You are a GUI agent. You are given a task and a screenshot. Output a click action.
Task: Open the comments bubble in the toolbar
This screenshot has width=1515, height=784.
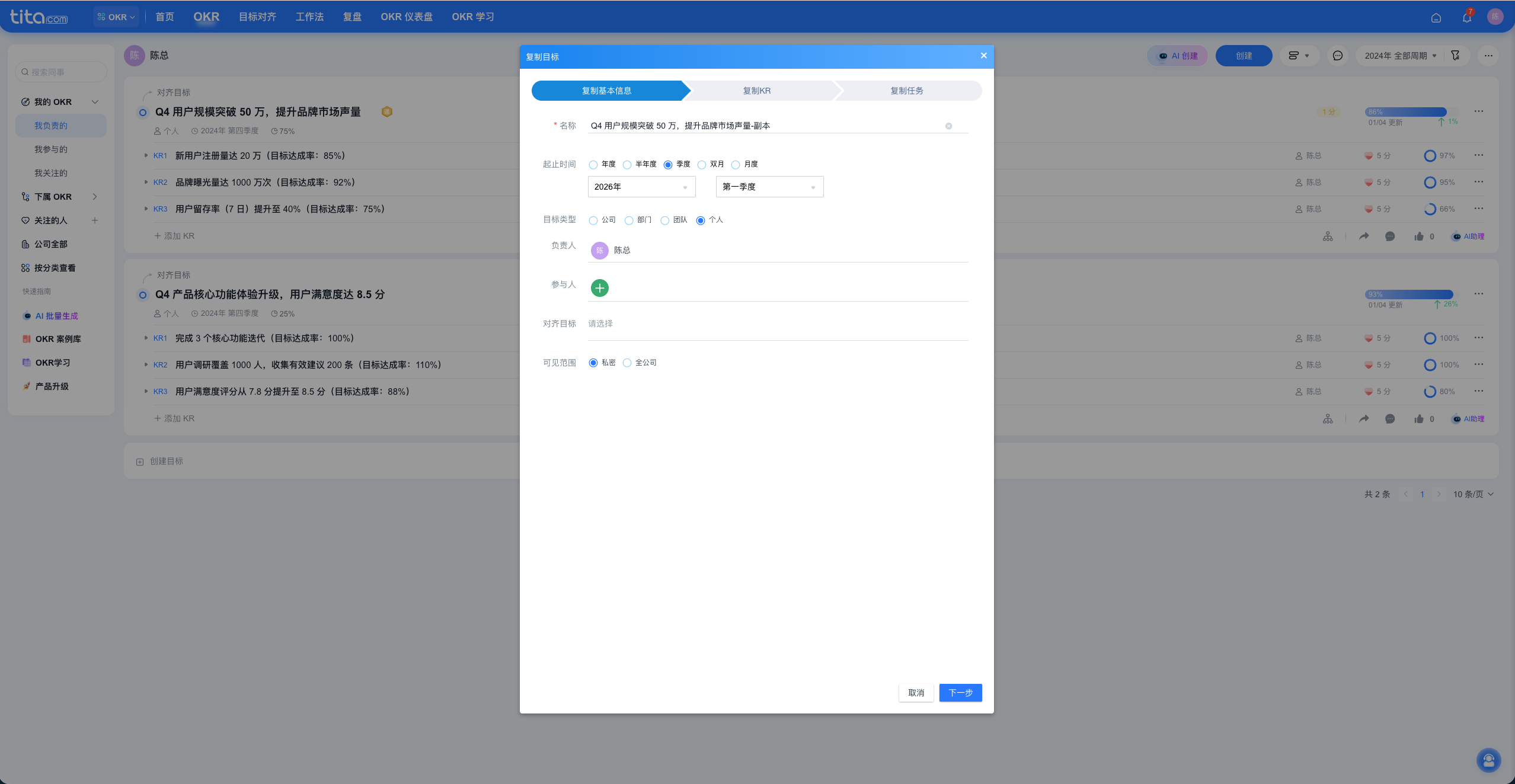1338,56
